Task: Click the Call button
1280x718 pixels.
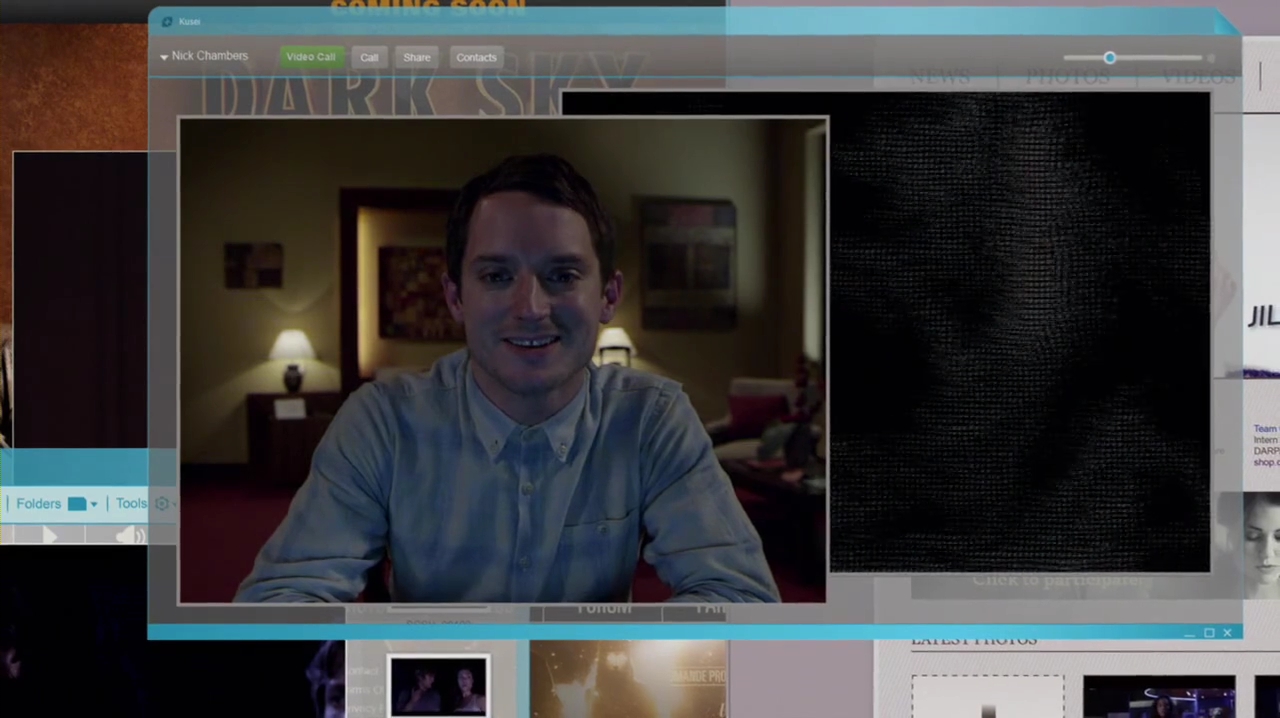Action: coord(369,57)
